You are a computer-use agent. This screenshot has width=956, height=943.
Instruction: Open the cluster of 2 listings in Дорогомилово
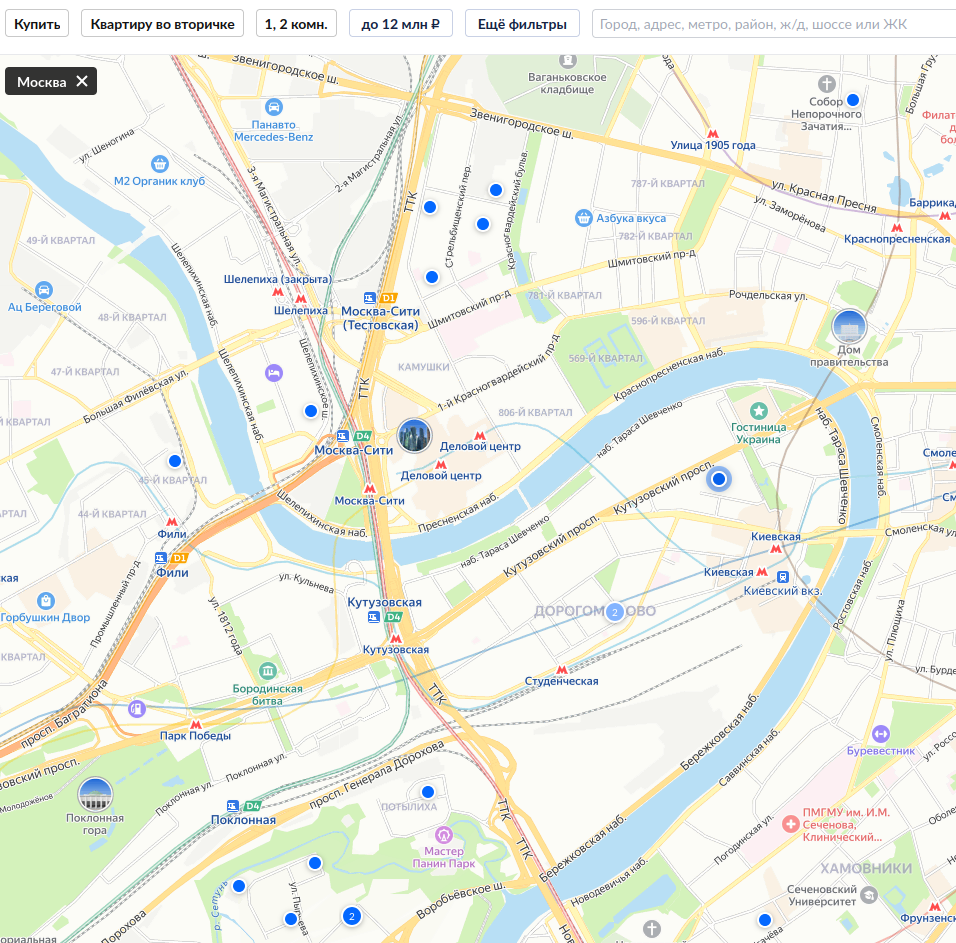click(615, 612)
